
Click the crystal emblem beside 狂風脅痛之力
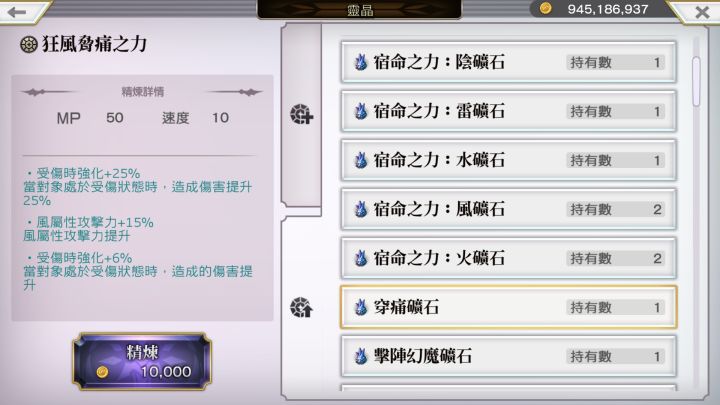pyautogui.click(x=28, y=45)
